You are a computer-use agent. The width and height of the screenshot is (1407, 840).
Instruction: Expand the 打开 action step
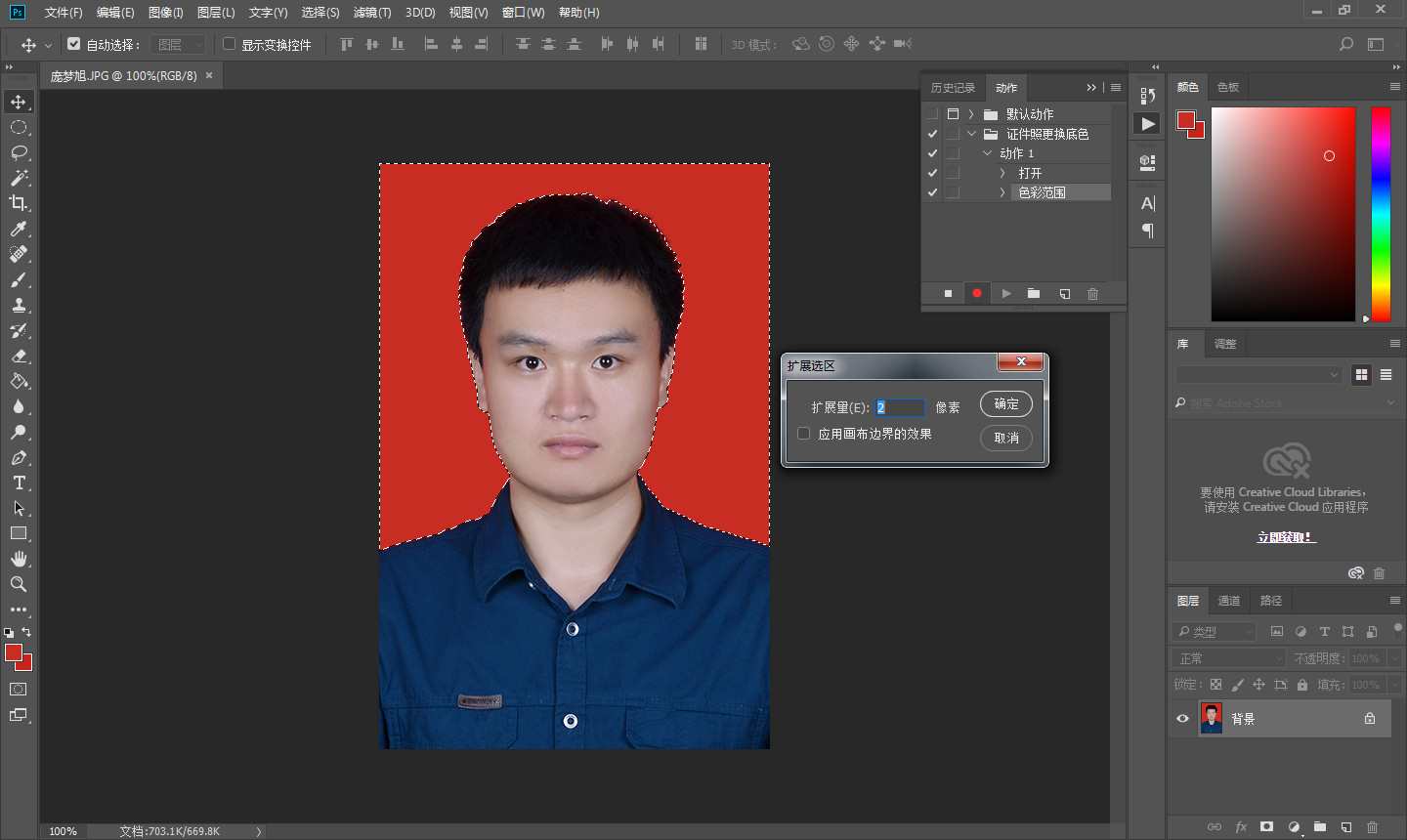1002,173
